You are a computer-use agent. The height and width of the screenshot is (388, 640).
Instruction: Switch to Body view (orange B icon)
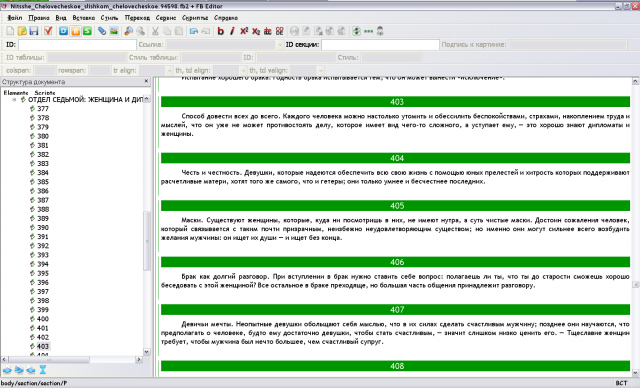(76, 31)
